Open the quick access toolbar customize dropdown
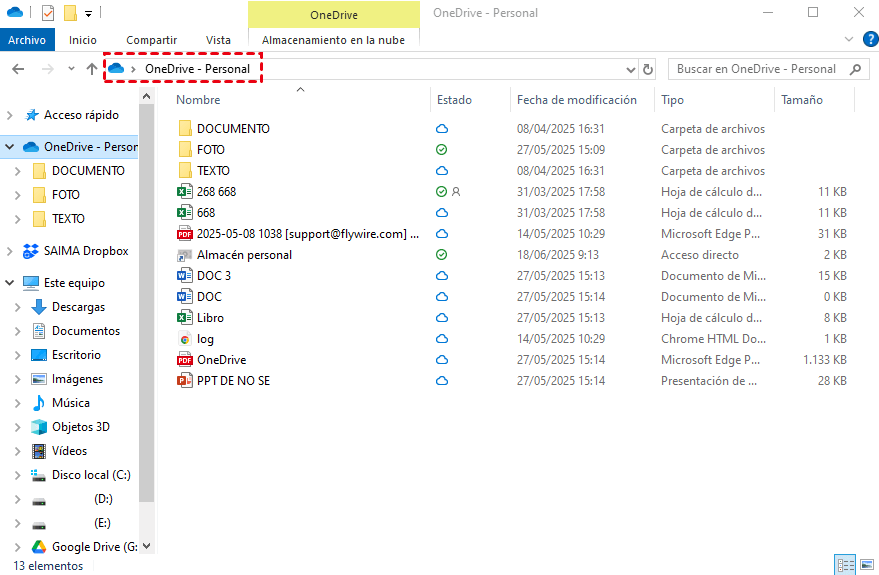Viewport: 879px width, 575px height. (x=89, y=13)
